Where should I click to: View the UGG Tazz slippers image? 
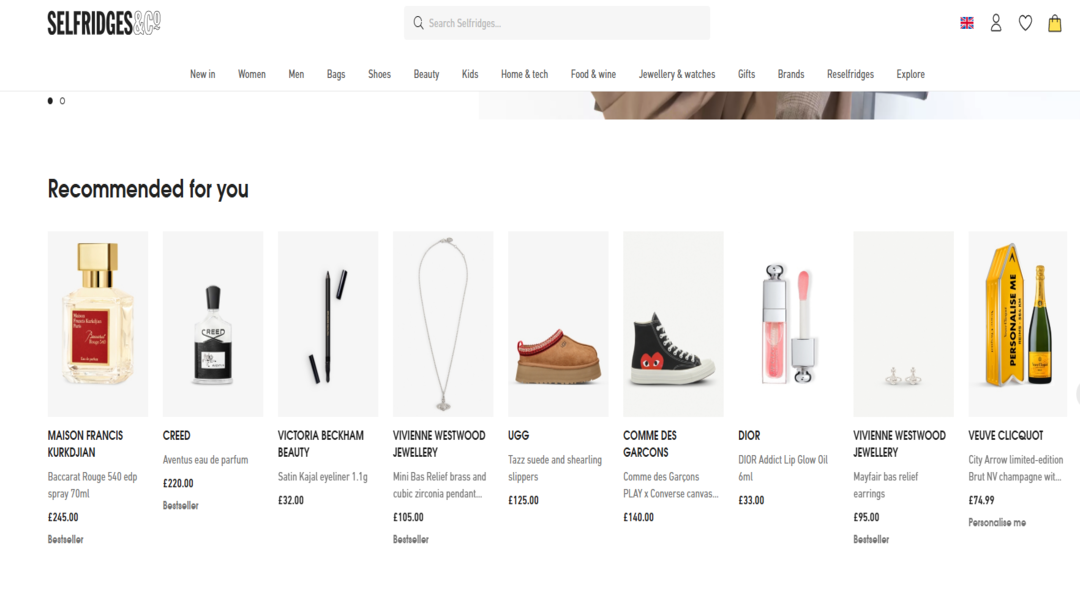click(558, 324)
